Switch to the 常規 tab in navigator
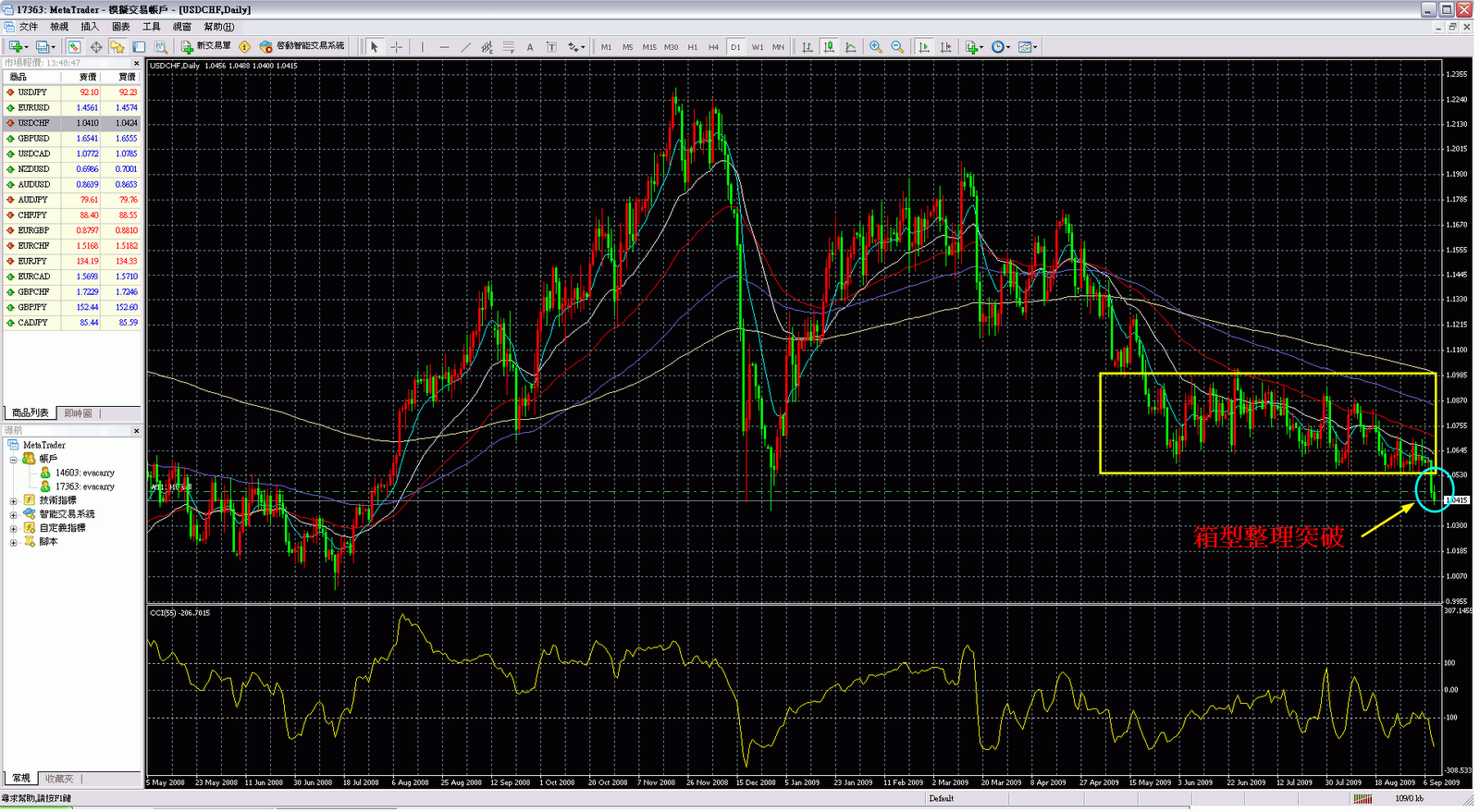Viewport: 1480px width, 812px height. pyautogui.click(x=21, y=779)
